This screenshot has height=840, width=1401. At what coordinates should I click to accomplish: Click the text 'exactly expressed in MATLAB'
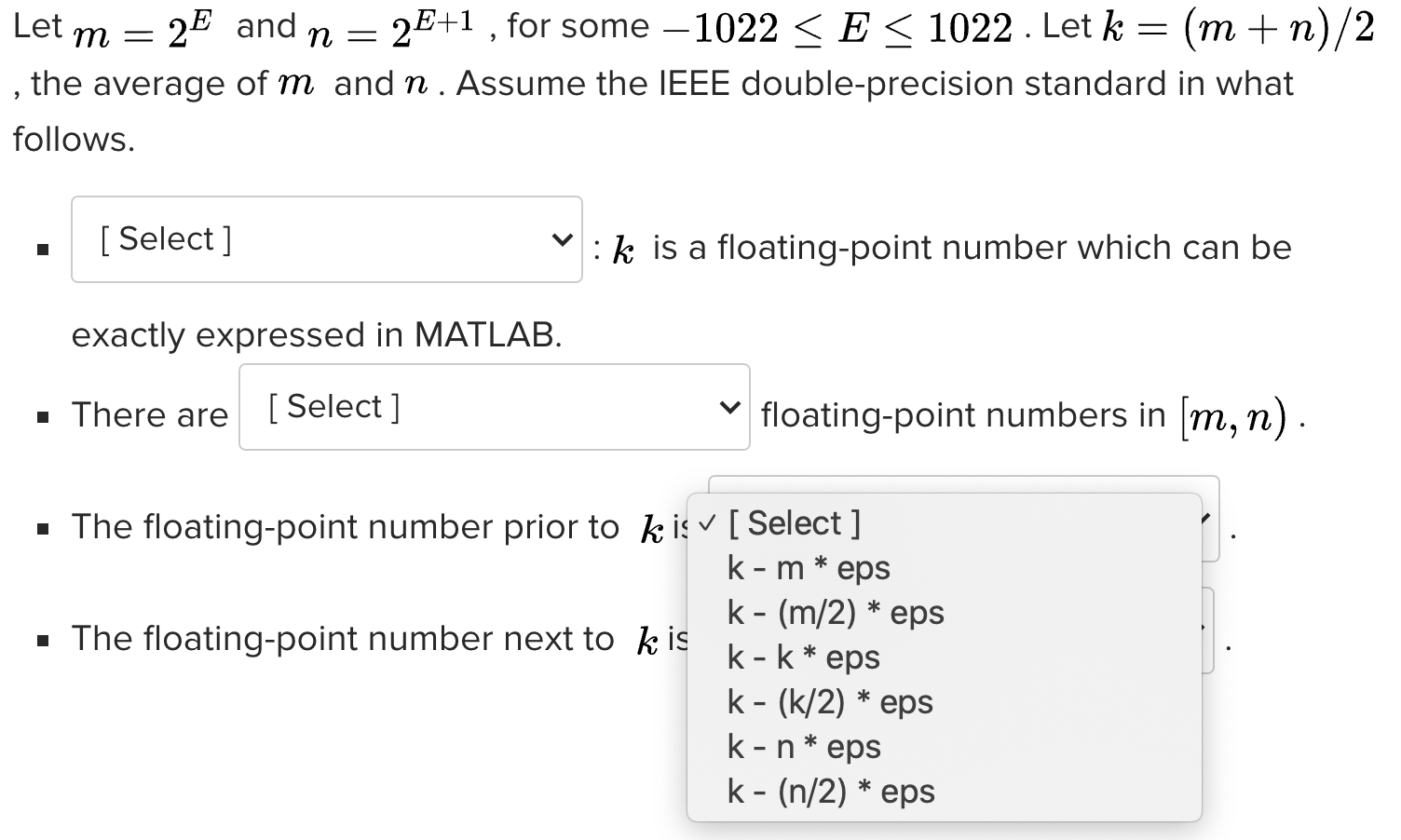(x=316, y=335)
